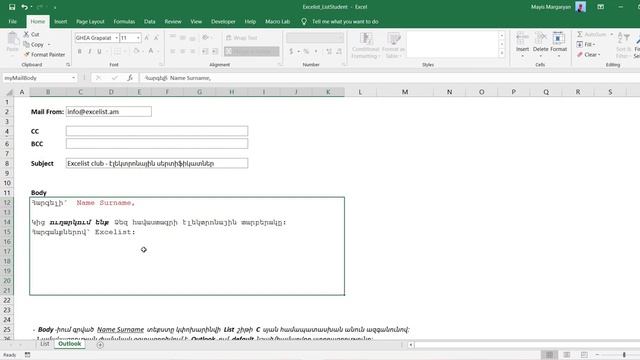Screen dimensions: 640x360
Task: Switch to the Data tab
Action: coord(149,22)
